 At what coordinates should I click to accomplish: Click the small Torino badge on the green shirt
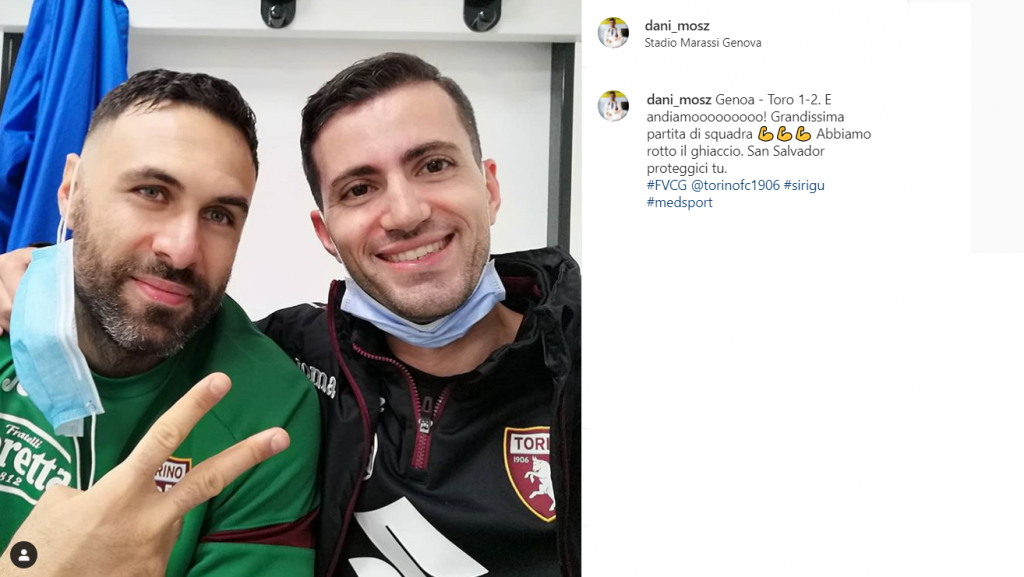(172, 473)
